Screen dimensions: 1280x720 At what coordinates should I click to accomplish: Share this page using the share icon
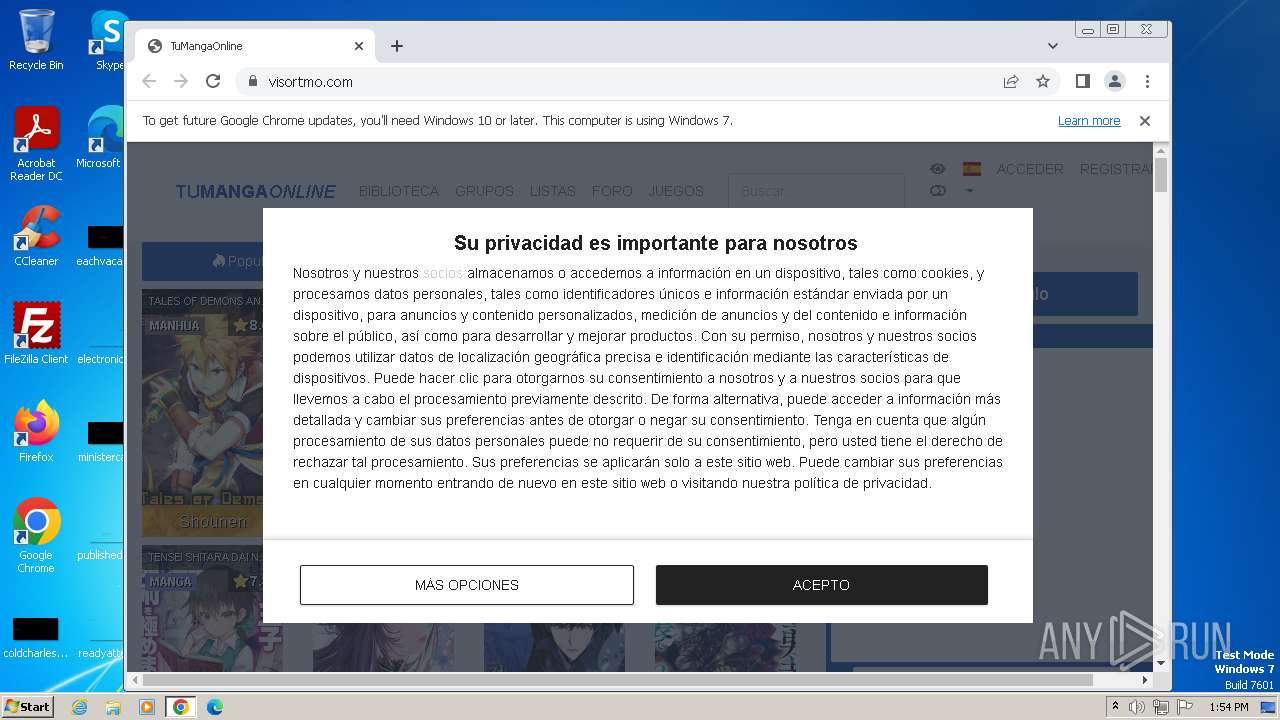(x=1011, y=82)
